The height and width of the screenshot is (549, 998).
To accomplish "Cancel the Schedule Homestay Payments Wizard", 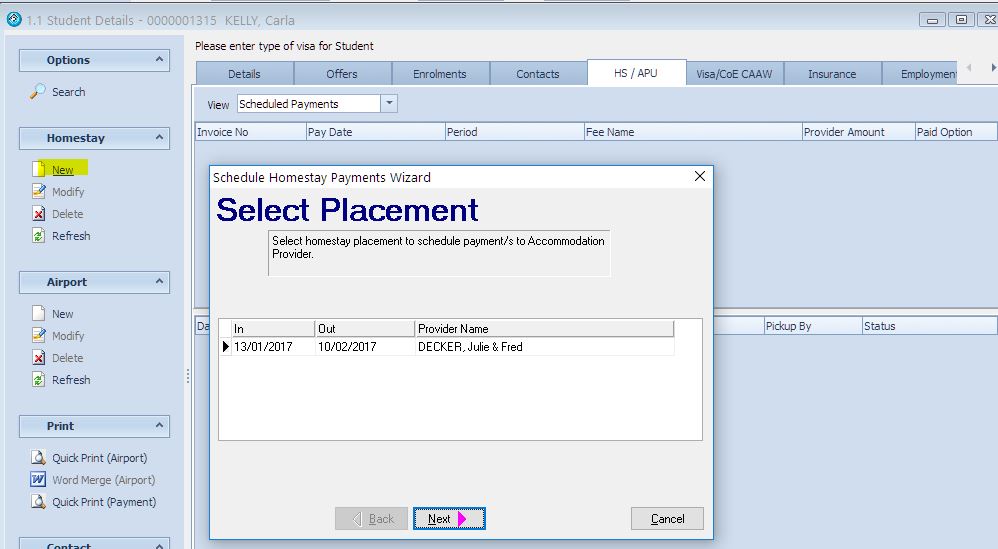I will click(667, 519).
